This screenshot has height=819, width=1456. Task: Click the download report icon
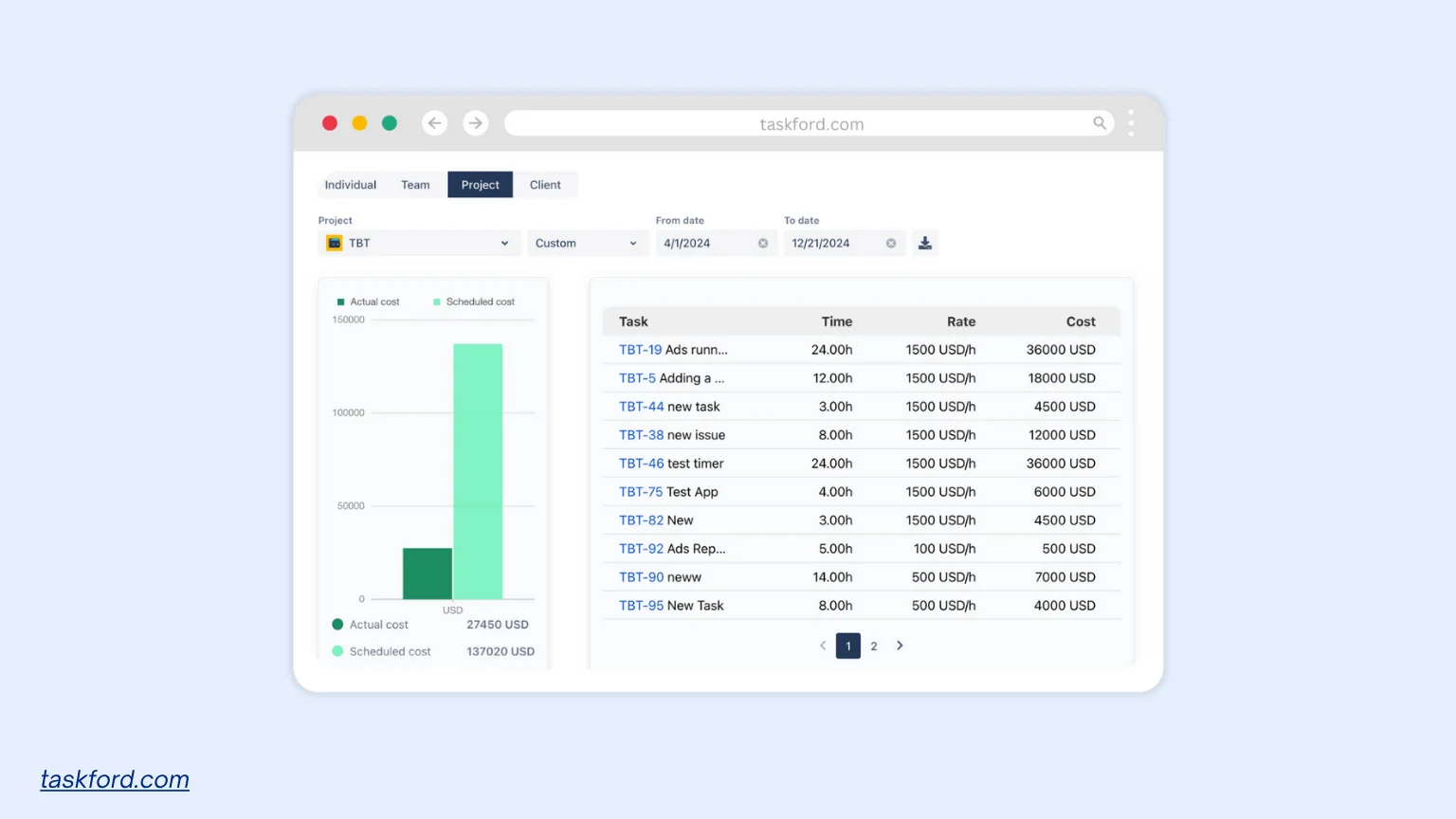coord(924,243)
